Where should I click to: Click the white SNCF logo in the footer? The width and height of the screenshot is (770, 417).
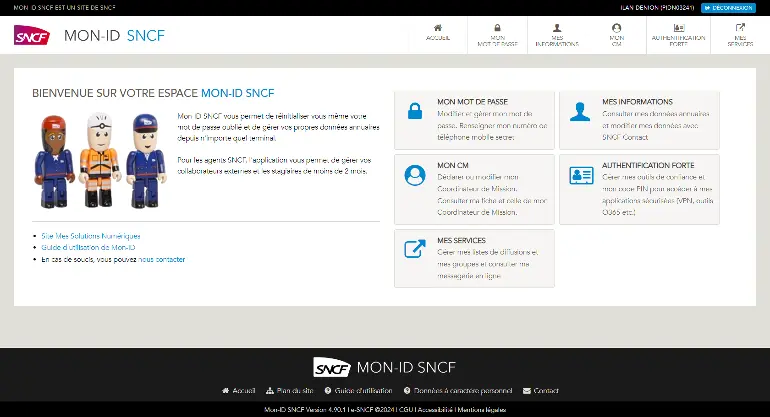coord(332,367)
